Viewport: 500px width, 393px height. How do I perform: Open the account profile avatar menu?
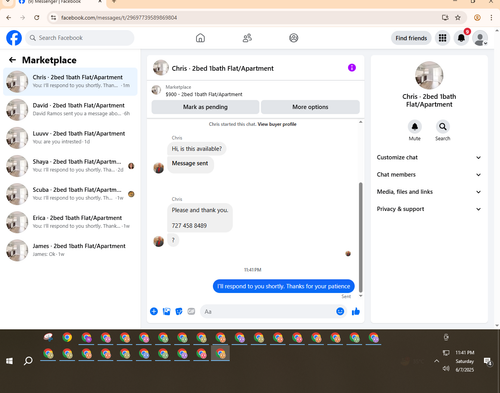tap(480, 38)
